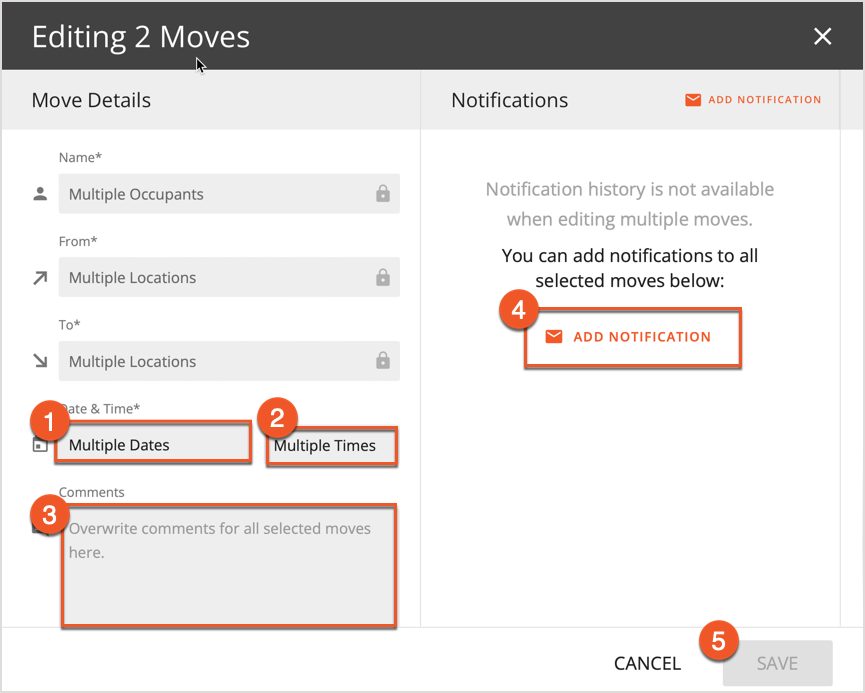Click the lock icon on the Name field
Screen dimensions: 865x693
[382, 193]
